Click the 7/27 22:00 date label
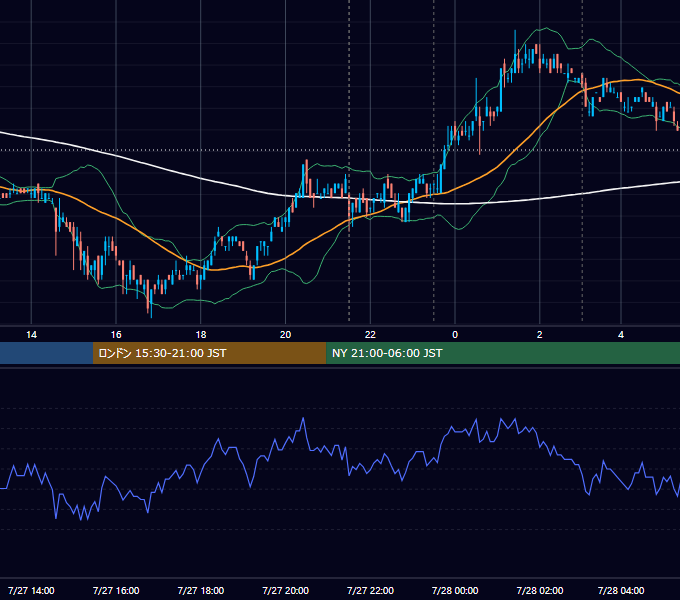 pos(370,590)
